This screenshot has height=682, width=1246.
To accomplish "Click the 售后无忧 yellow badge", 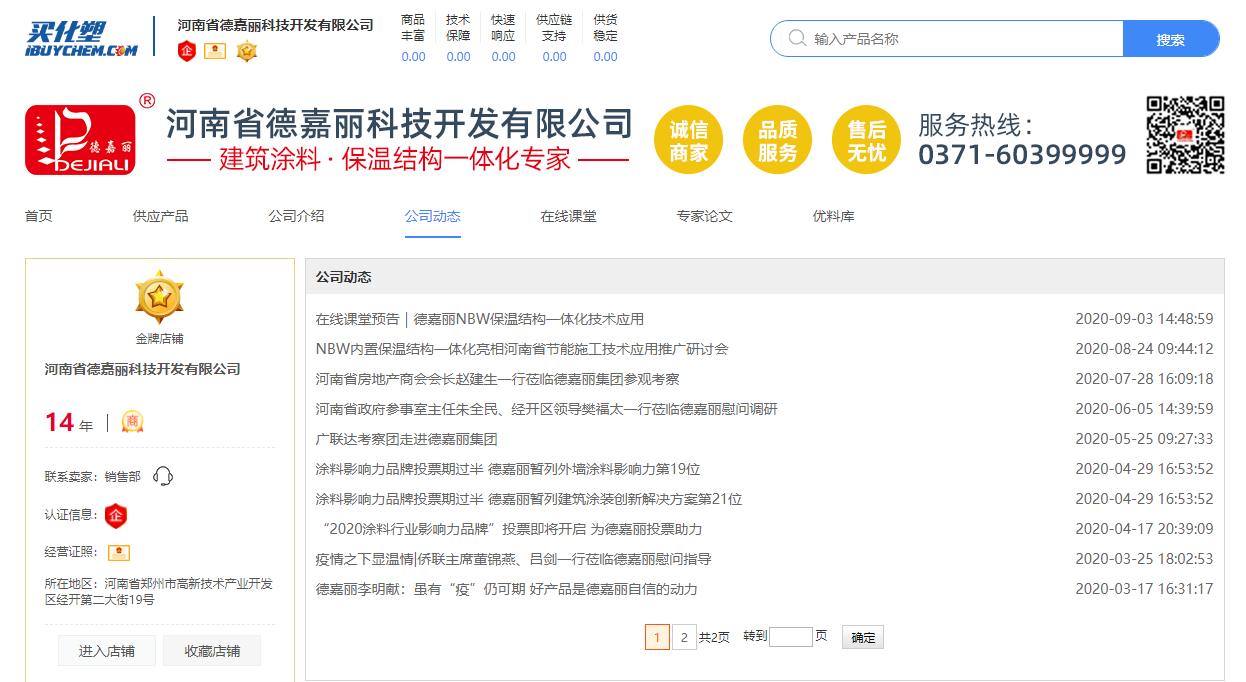I will point(866,140).
